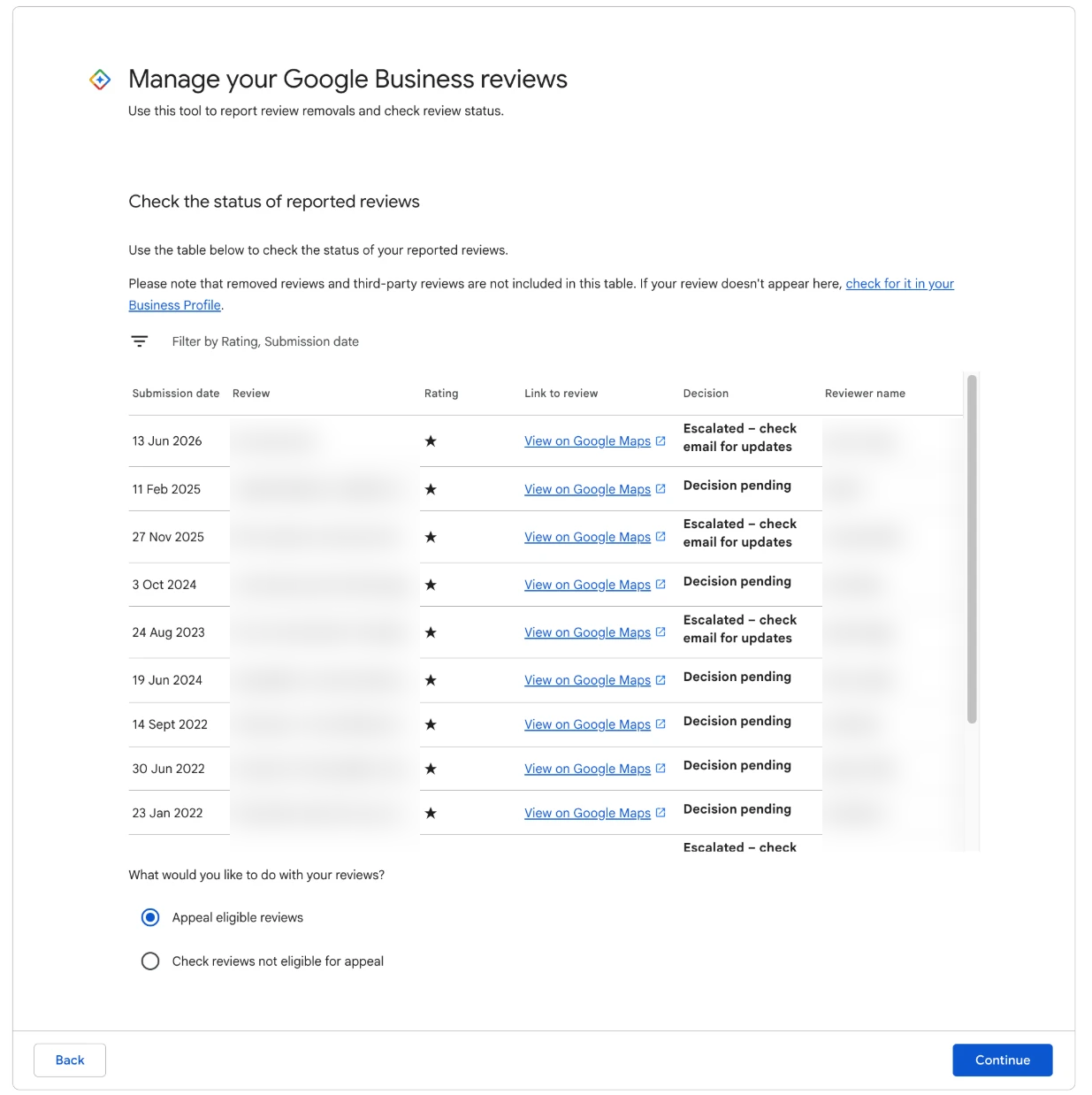The image size is (1092, 1095).
Task: Click the external link icon in 27 Nov 2025 row
Action: pos(661,536)
